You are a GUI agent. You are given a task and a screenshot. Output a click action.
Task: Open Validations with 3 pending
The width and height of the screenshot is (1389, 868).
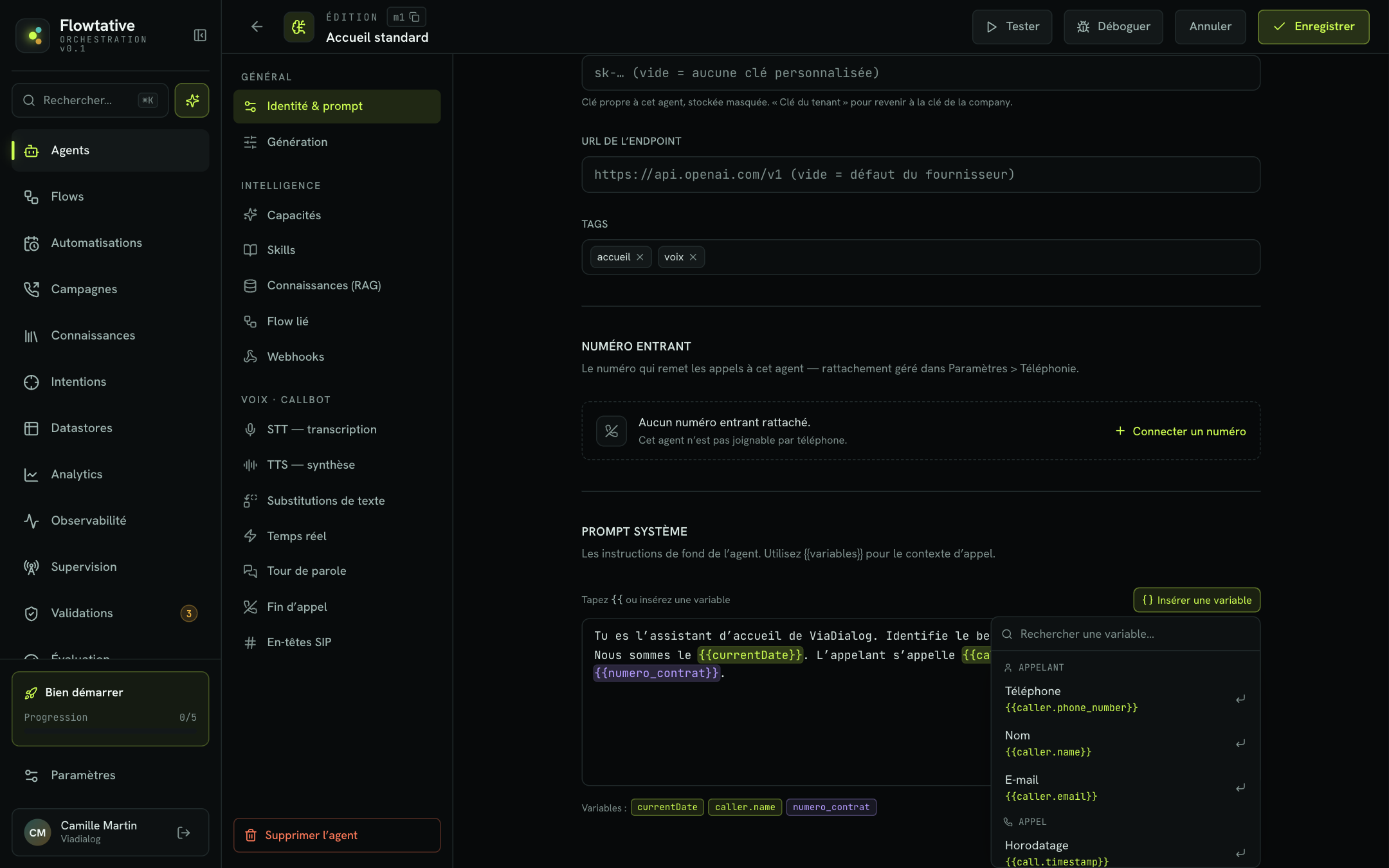[111, 613]
